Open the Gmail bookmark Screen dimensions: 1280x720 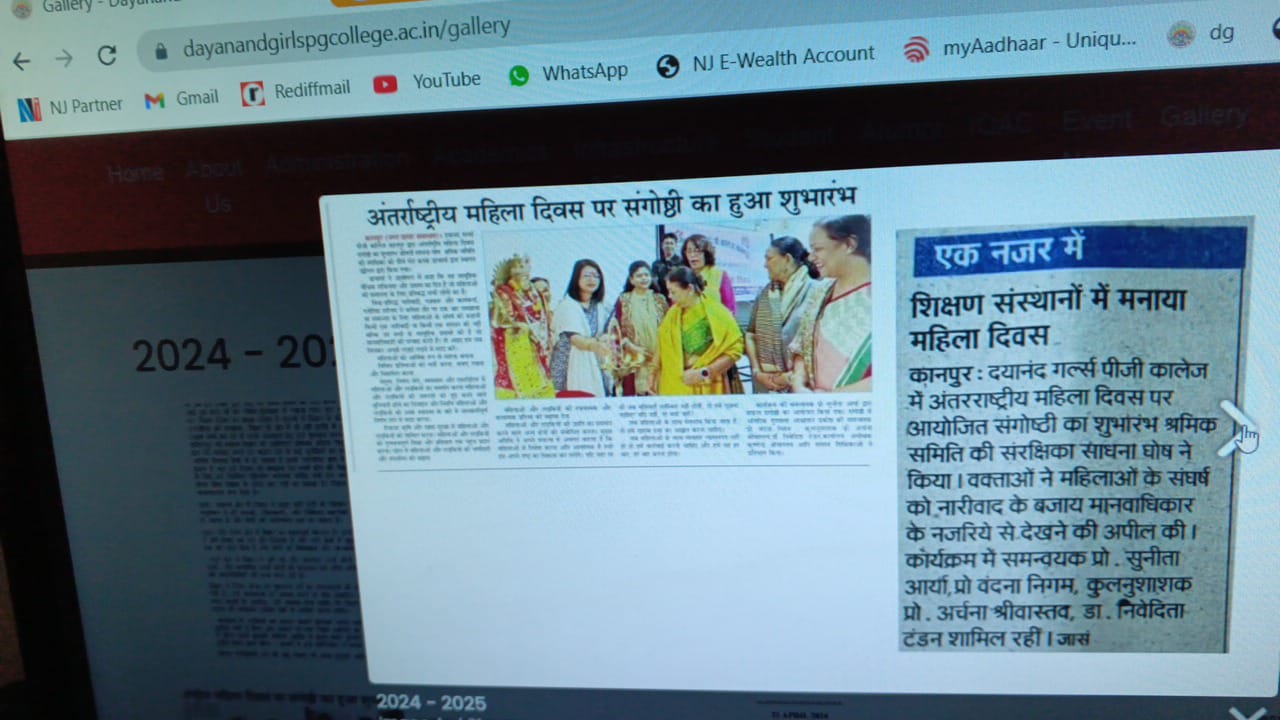coord(182,98)
